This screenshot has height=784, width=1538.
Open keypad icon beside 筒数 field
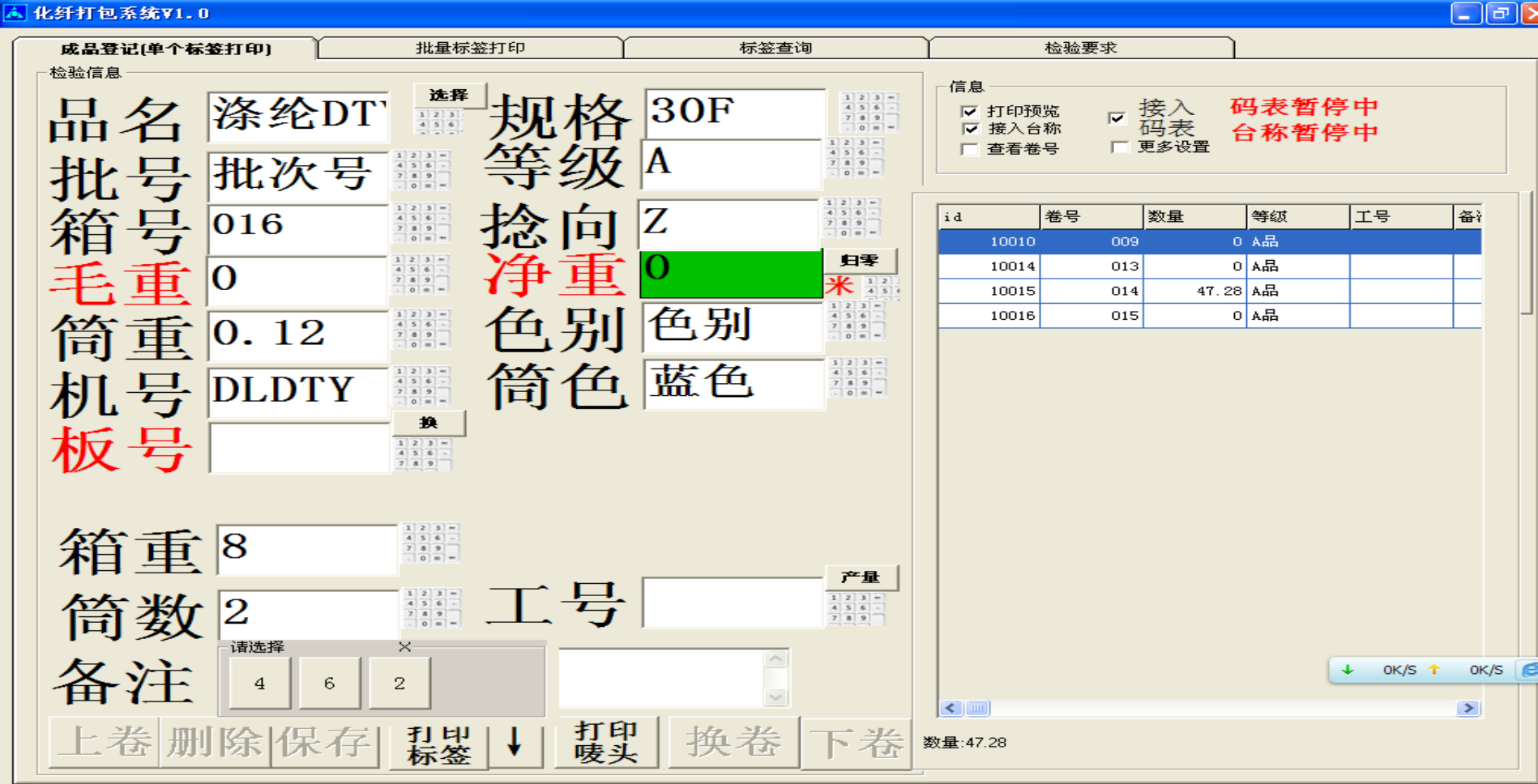[x=432, y=608]
